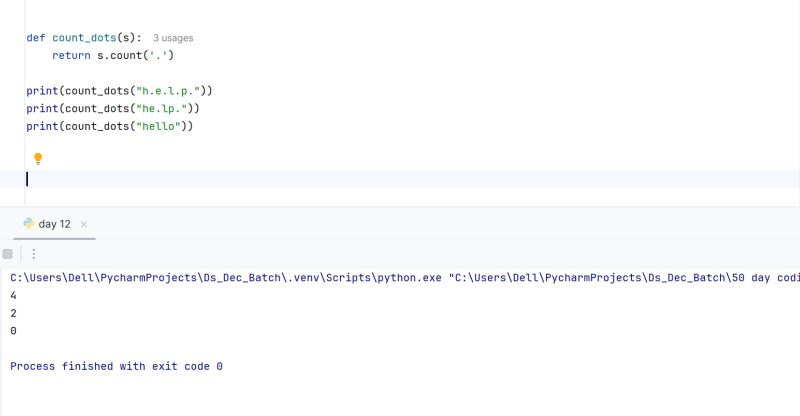Select the day 12 run tab
Image resolution: width=800 pixels, height=416 pixels.
coord(54,224)
